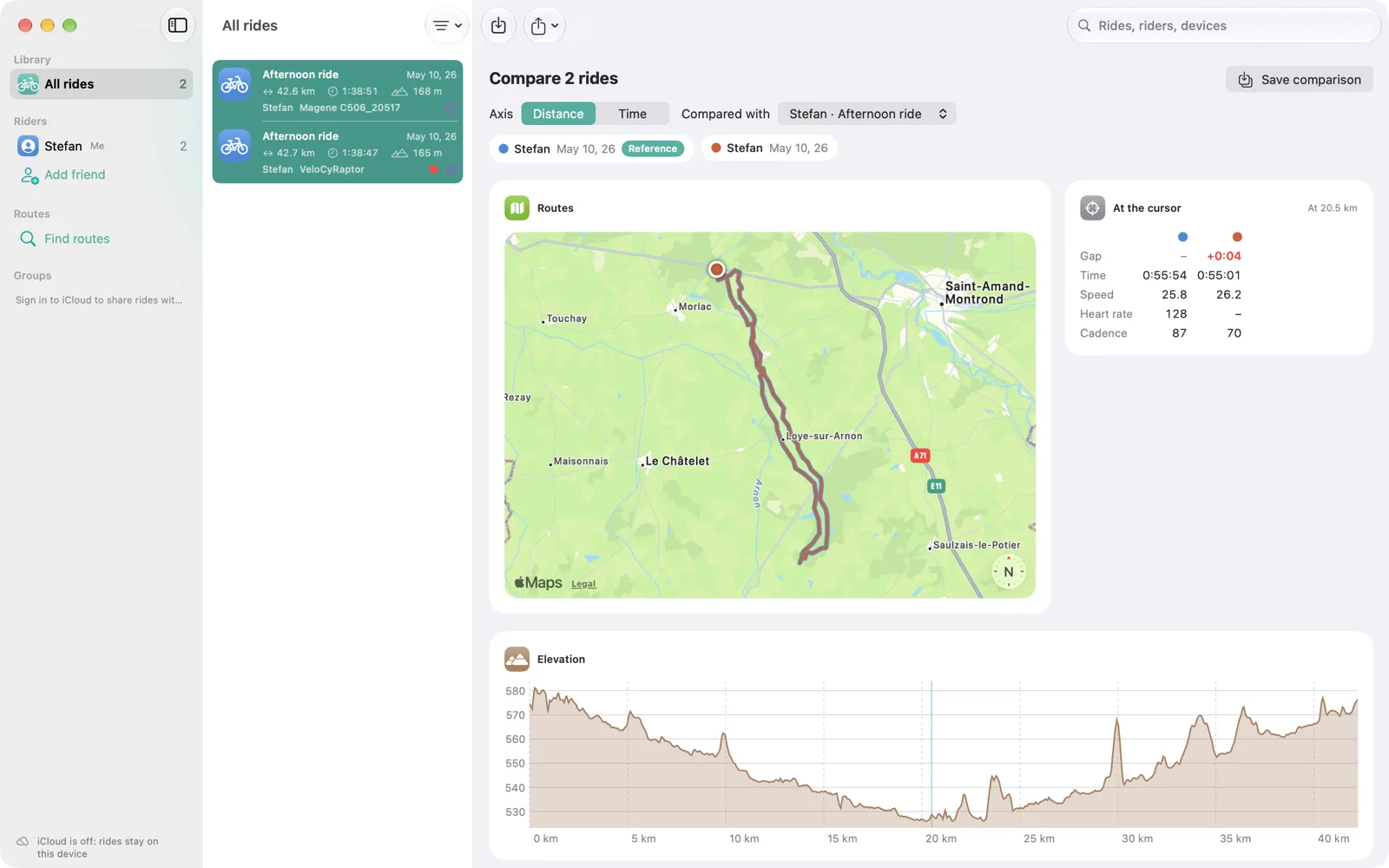Image resolution: width=1389 pixels, height=868 pixels.
Task: Click the route position marker on map
Action: click(716, 269)
